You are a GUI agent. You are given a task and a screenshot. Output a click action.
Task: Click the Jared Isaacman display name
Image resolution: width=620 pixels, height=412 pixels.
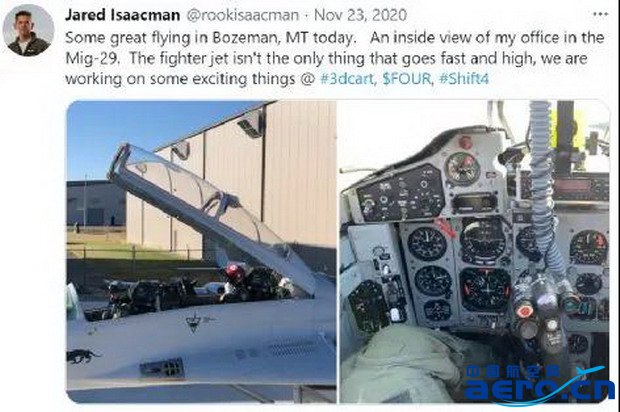pyautogui.click(x=122, y=15)
